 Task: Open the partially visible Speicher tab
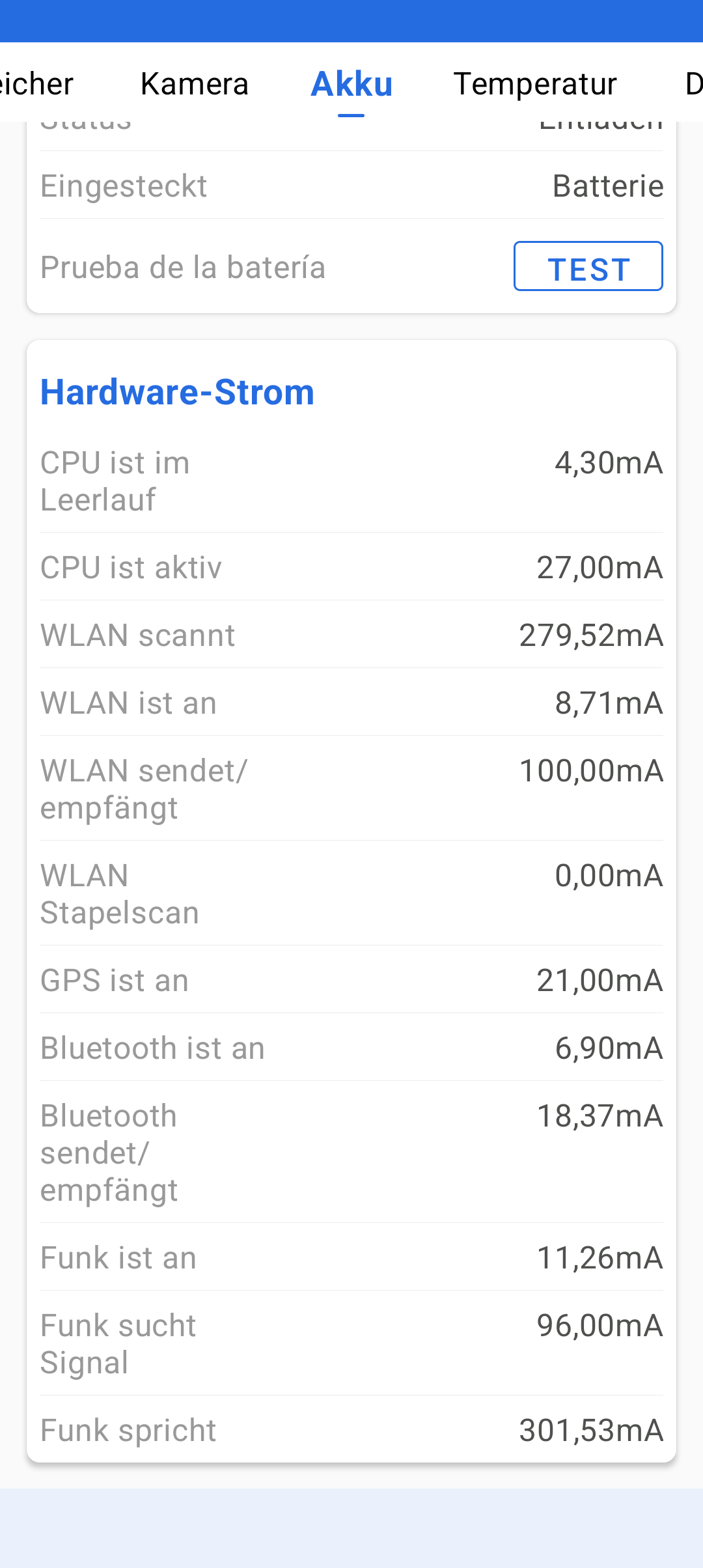pos(36,83)
